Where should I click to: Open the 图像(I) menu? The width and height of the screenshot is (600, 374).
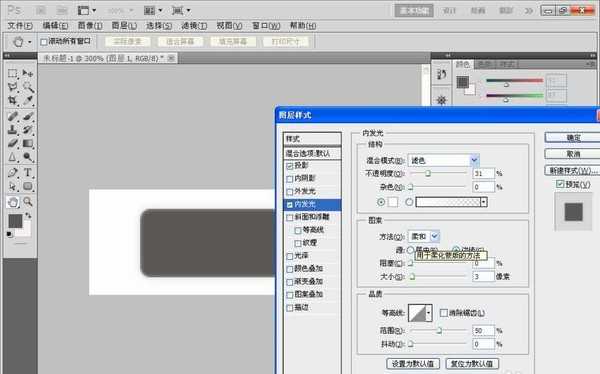(90, 26)
